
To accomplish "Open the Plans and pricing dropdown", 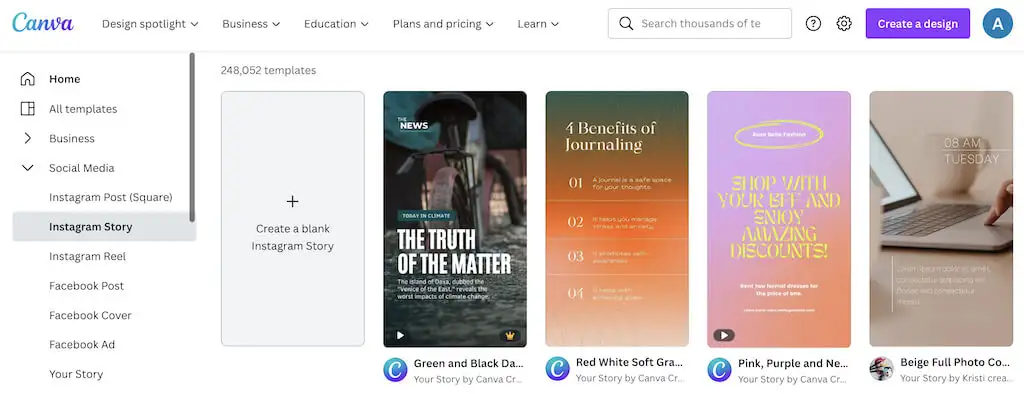I will click(x=443, y=24).
